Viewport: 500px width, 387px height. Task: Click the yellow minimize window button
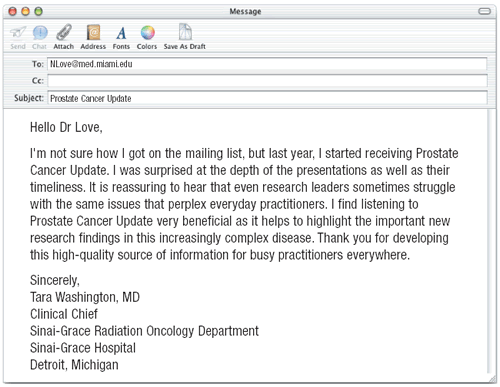26,12
